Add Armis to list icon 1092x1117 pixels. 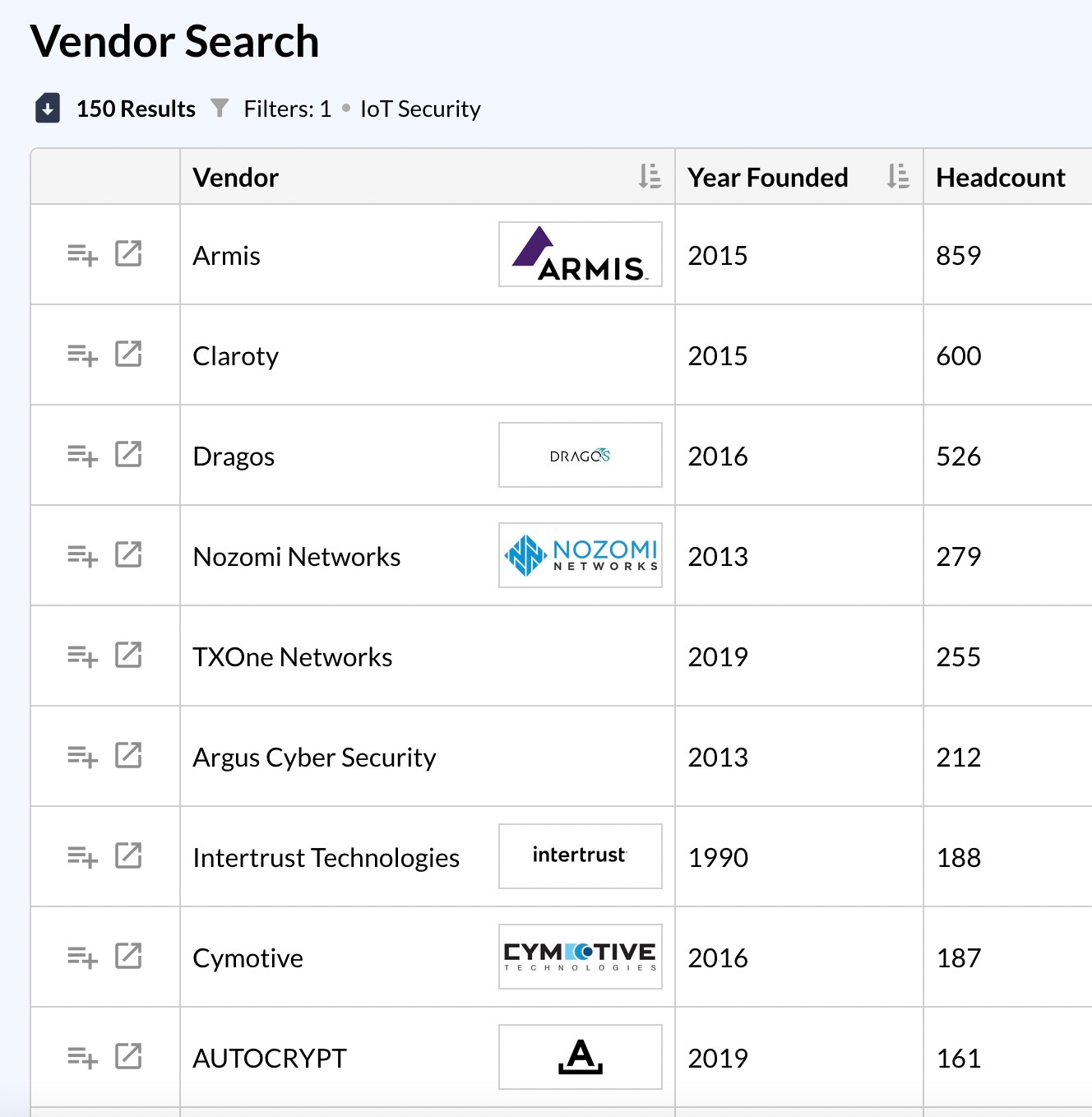pyautogui.click(x=82, y=255)
